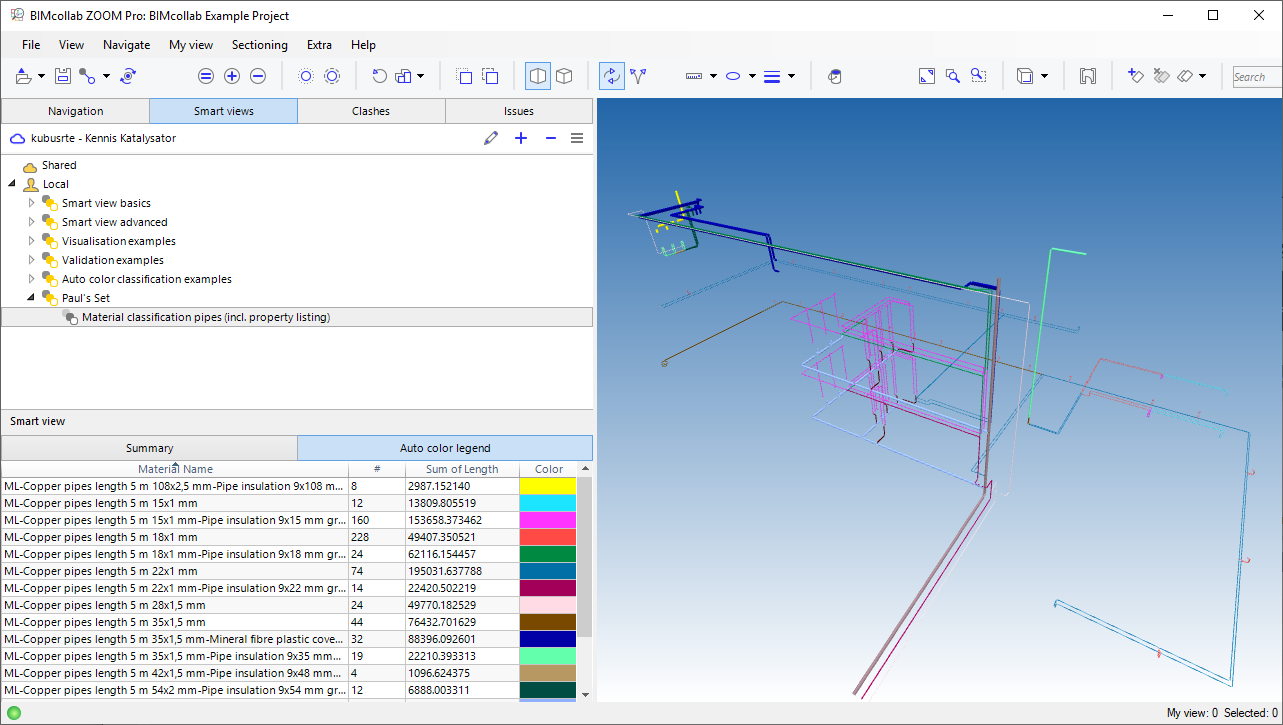Open section planes dropdown arrow
Image resolution: width=1283 pixels, height=725 pixels.
tap(1203, 76)
